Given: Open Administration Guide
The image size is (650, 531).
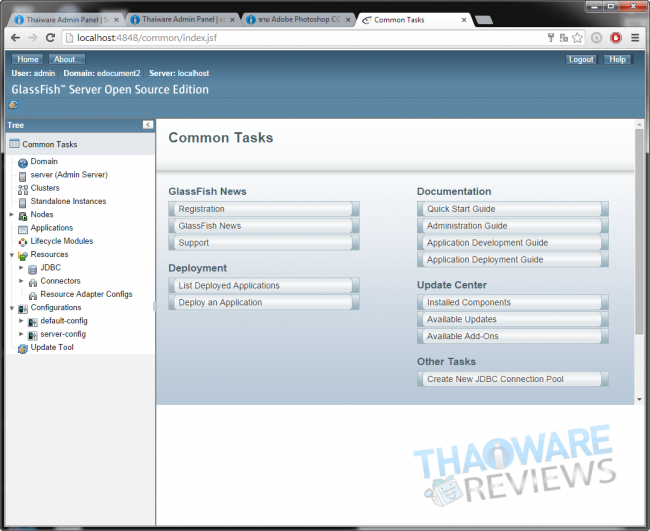Looking at the screenshot, I should point(513,226).
